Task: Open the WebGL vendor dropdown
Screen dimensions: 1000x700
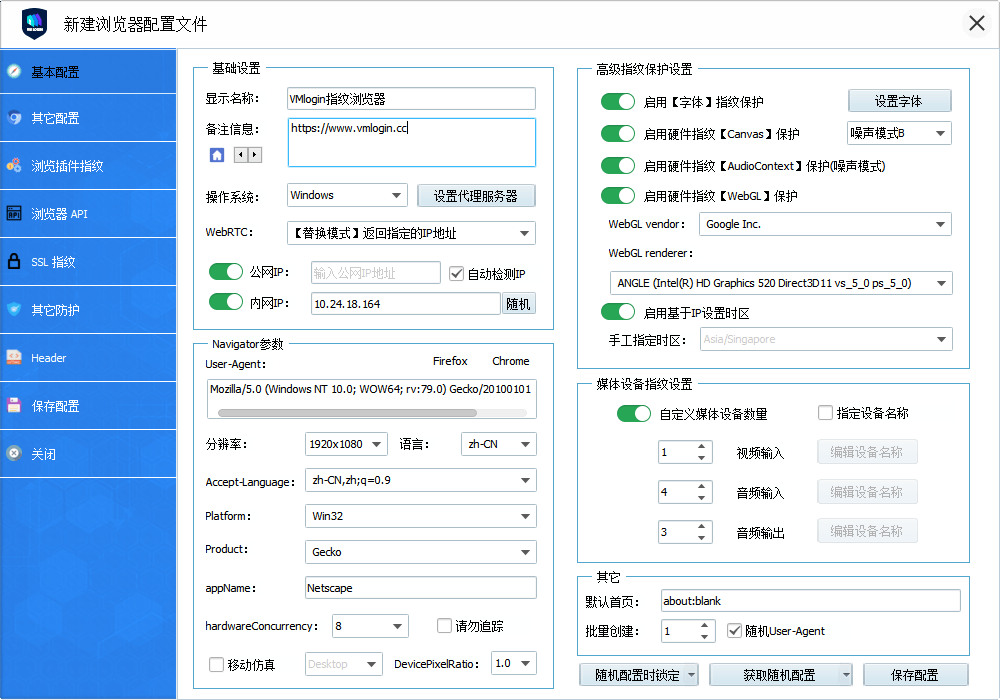Action: [825, 224]
